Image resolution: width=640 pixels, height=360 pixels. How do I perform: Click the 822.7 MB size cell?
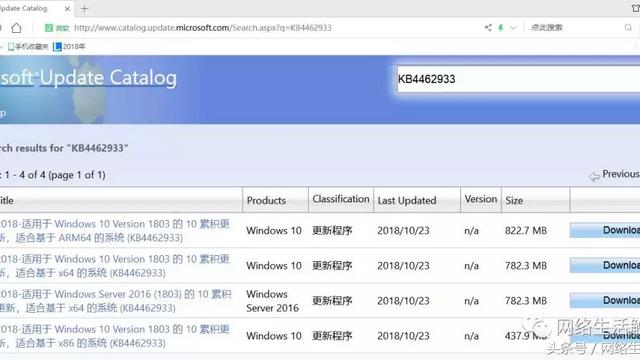[526, 231]
